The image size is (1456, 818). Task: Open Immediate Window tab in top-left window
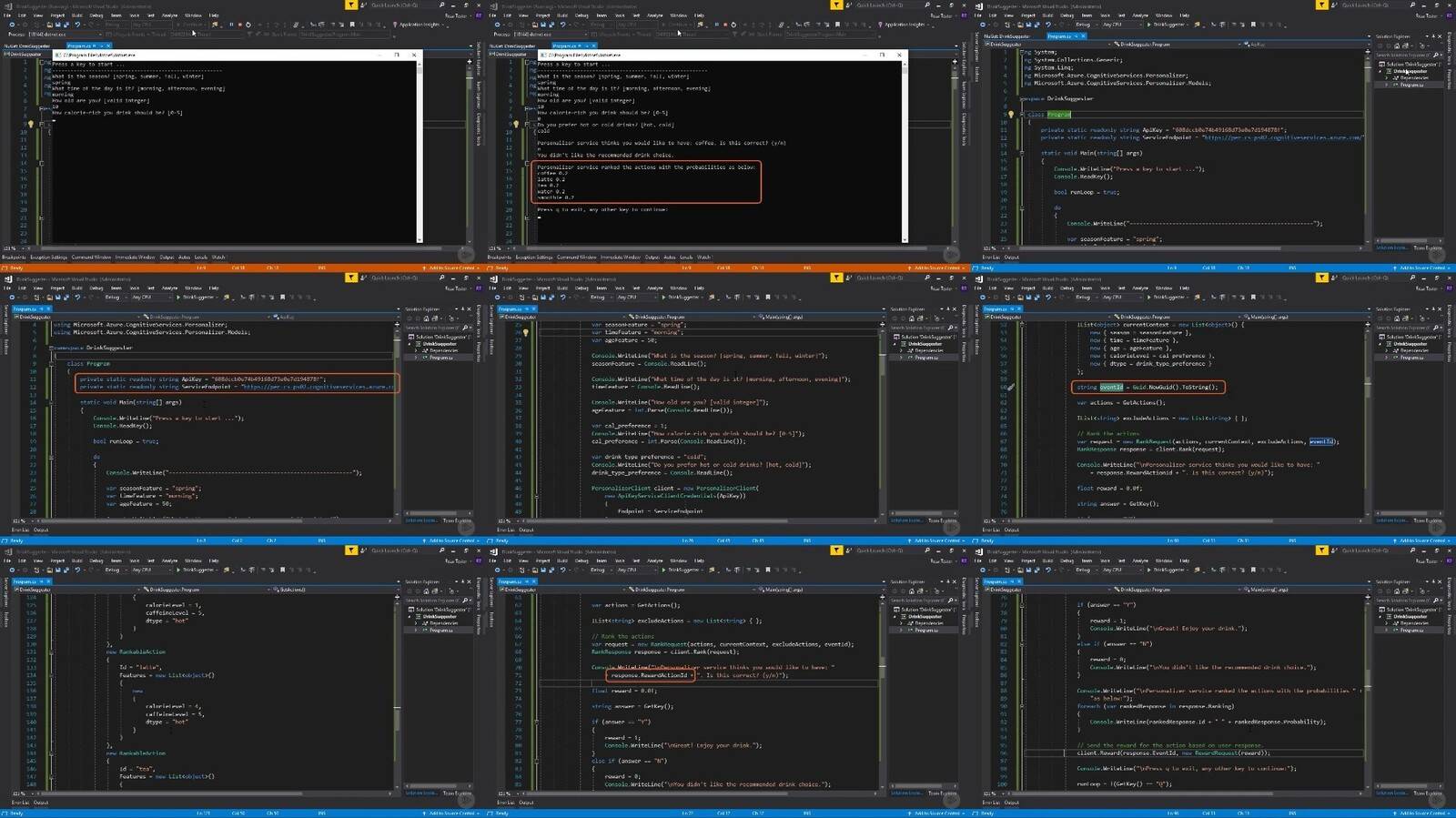pos(135,258)
